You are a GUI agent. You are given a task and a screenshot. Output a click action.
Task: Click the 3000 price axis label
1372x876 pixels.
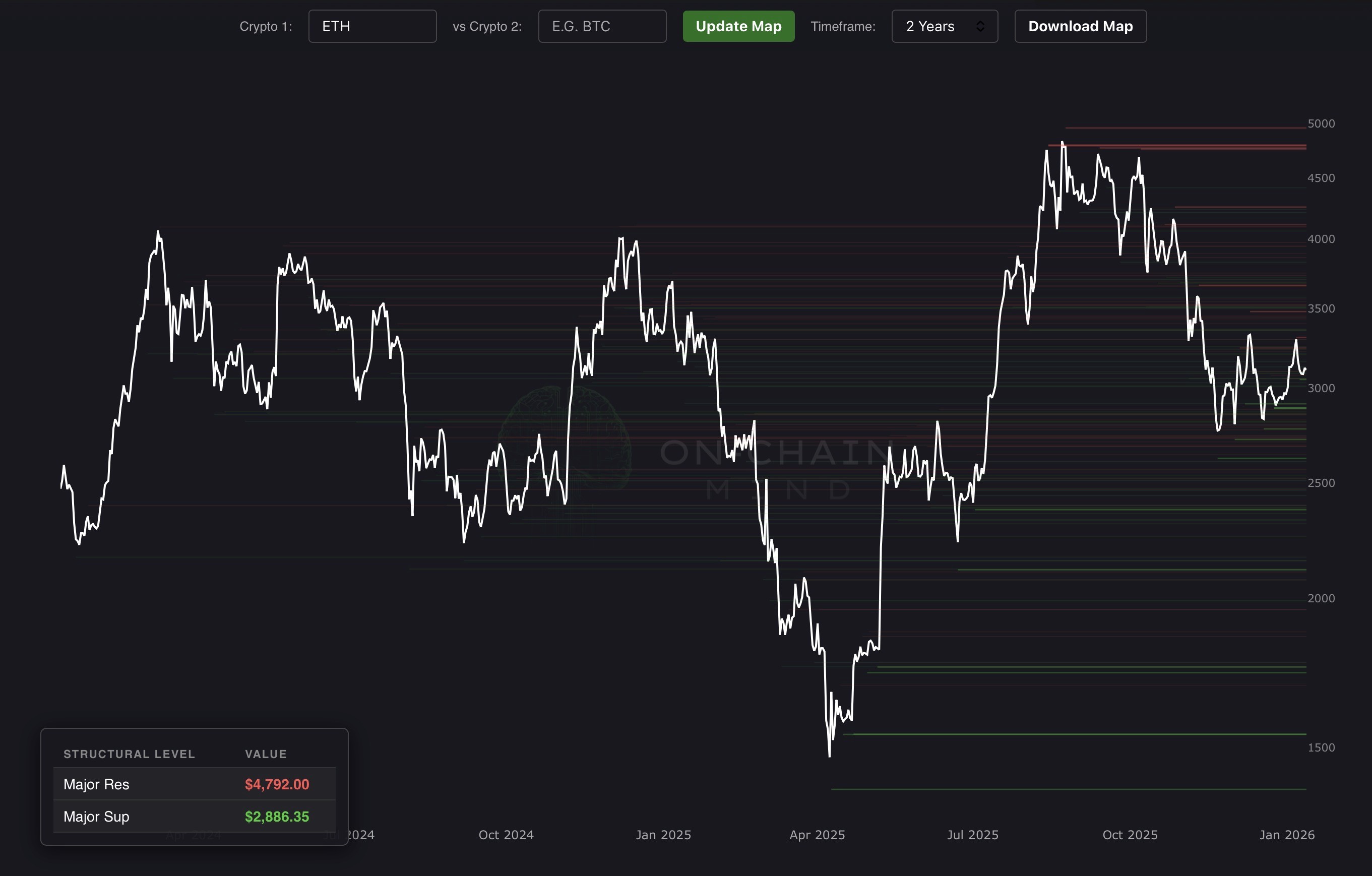[1321, 388]
